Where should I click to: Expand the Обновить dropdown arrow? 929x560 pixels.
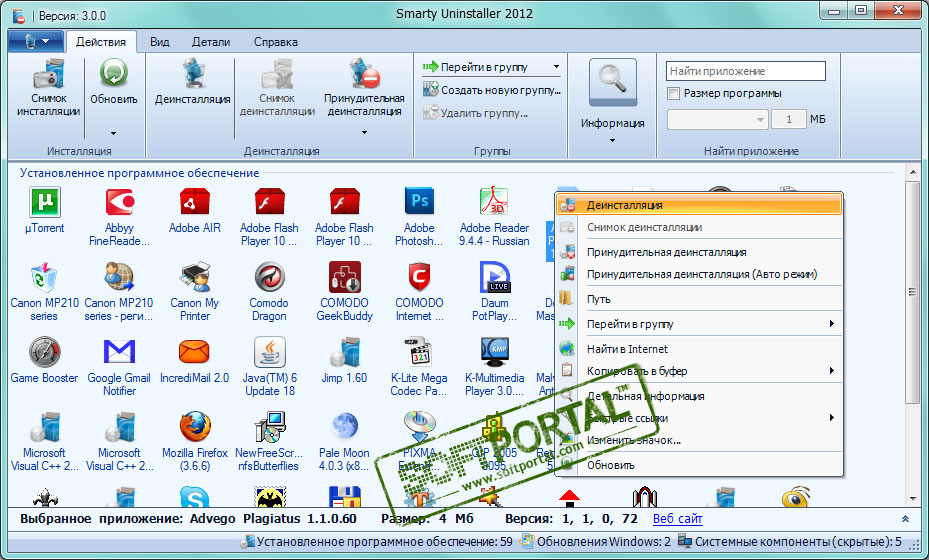pos(113,133)
